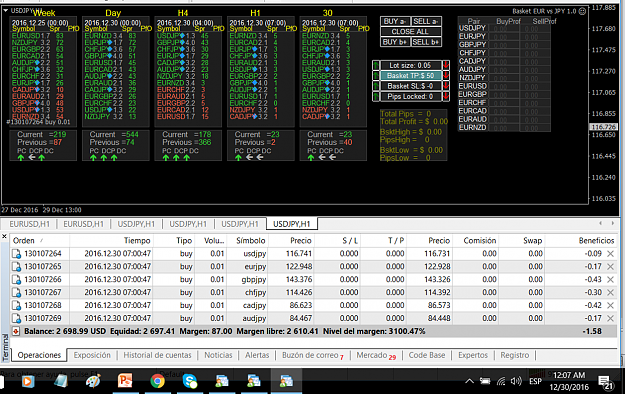
Task: Click the Total Profit = $ 0.00 text
Action: (x=414, y=122)
